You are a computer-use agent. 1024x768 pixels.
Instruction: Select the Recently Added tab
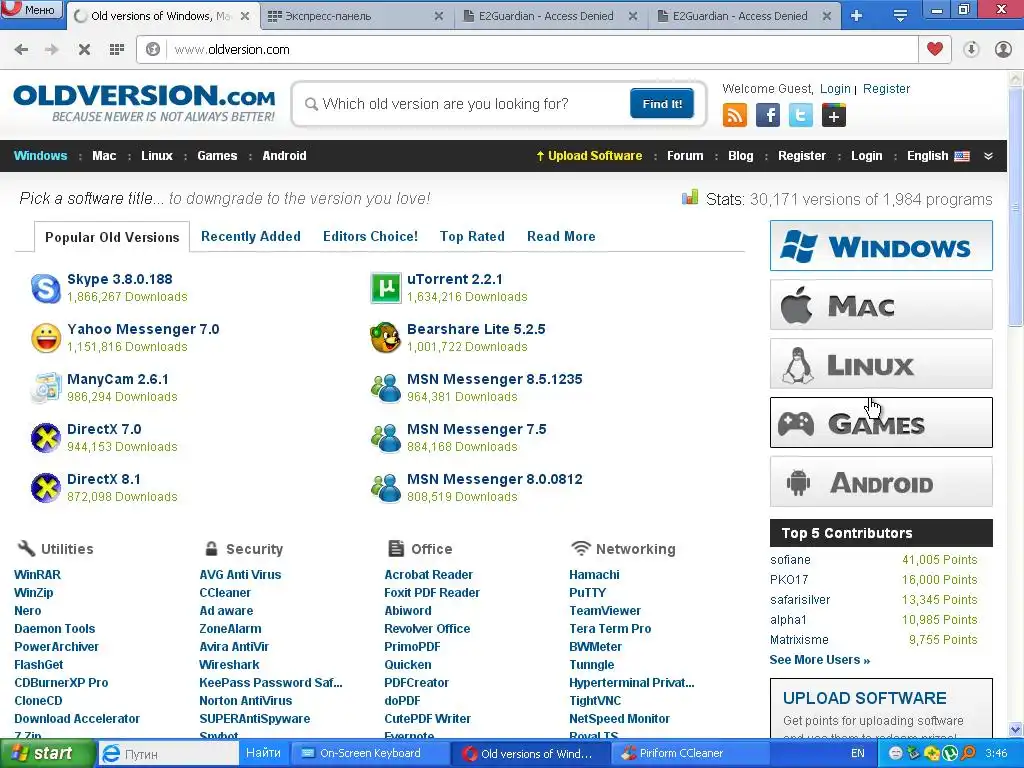(x=251, y=236)
